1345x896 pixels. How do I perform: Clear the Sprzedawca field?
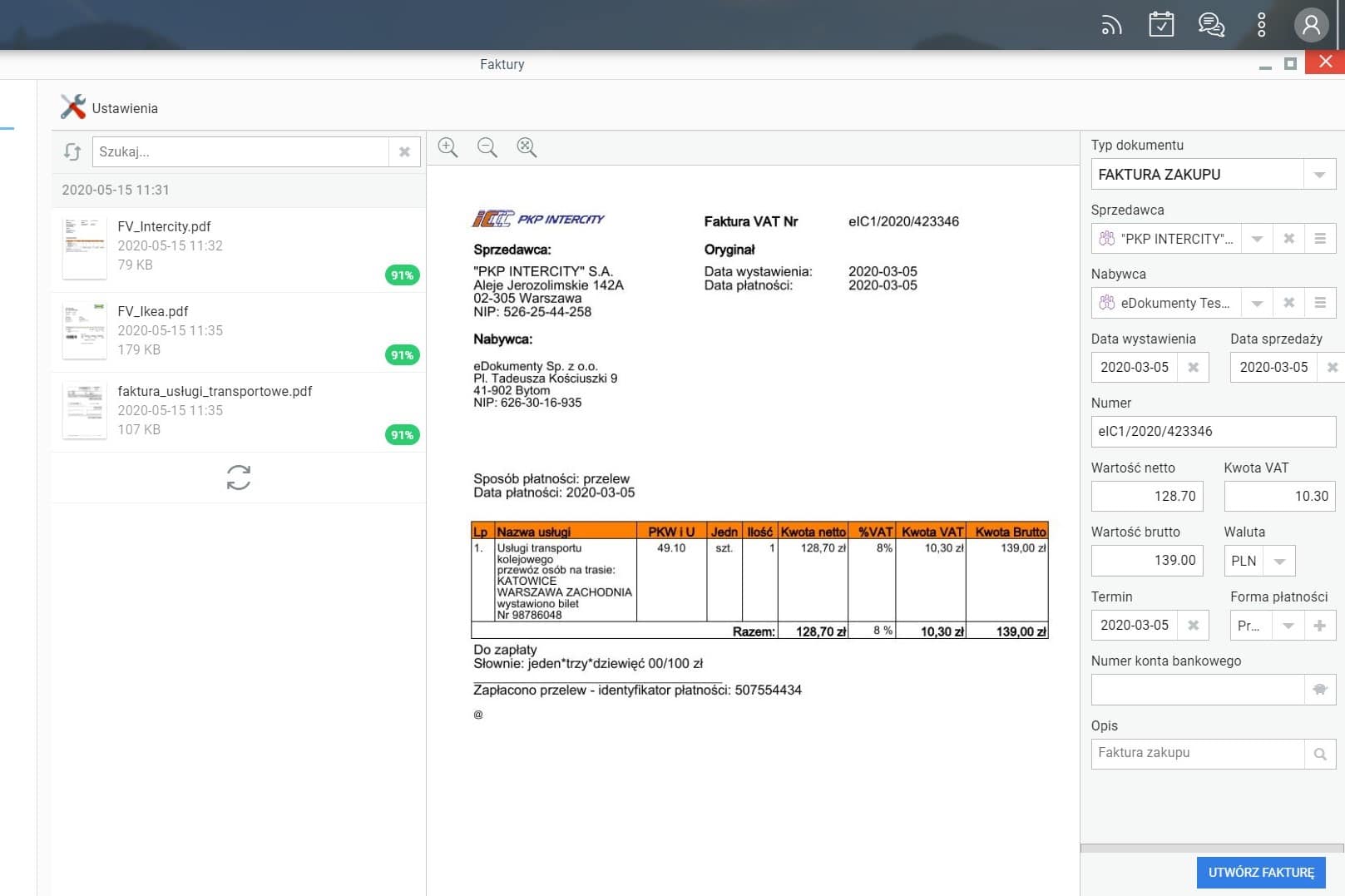click(1288, 239)
